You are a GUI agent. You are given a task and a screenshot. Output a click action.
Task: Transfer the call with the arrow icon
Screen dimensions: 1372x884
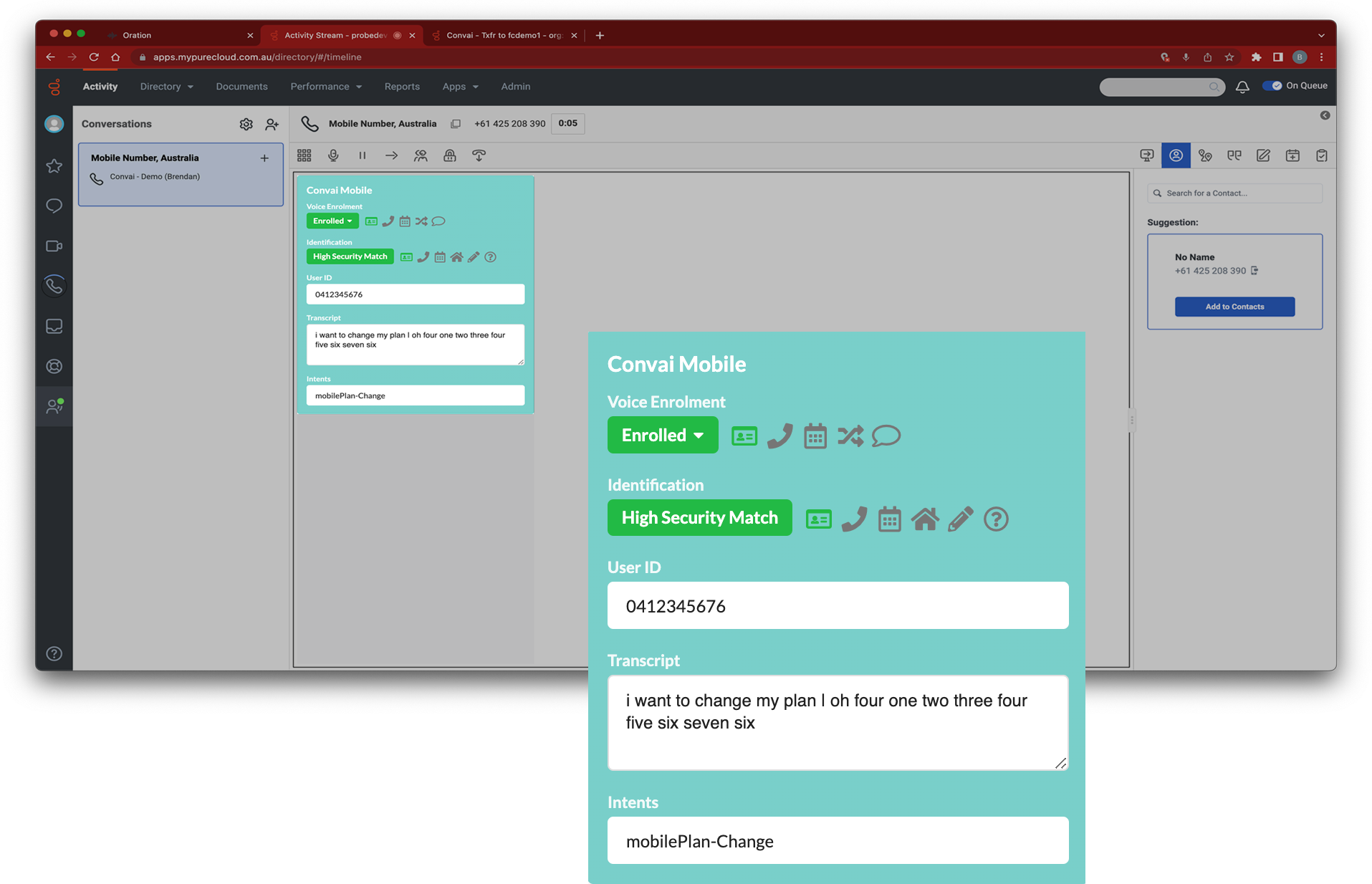pyautogui.click(x=391, y=155)
